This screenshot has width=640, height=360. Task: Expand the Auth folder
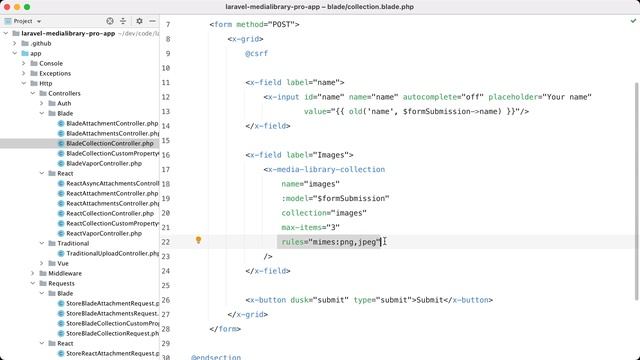point(42,103)
